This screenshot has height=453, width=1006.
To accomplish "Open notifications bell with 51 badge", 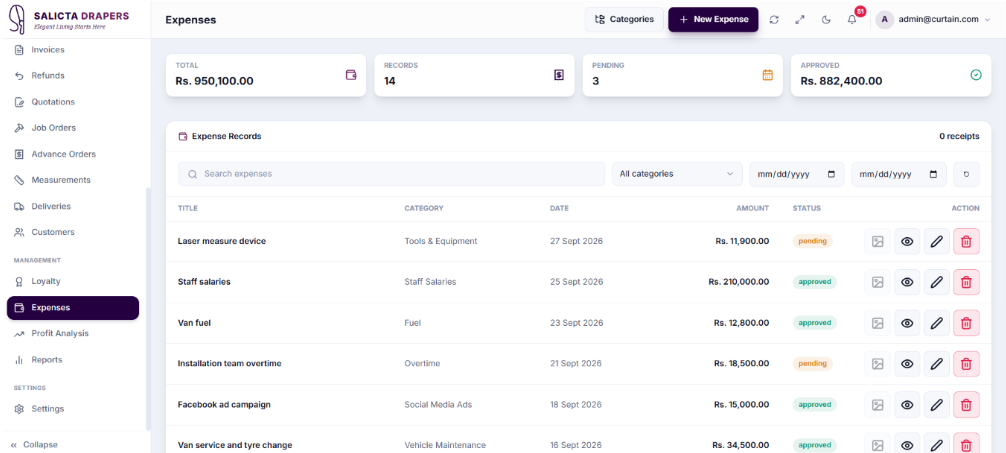I will [853, 19].
